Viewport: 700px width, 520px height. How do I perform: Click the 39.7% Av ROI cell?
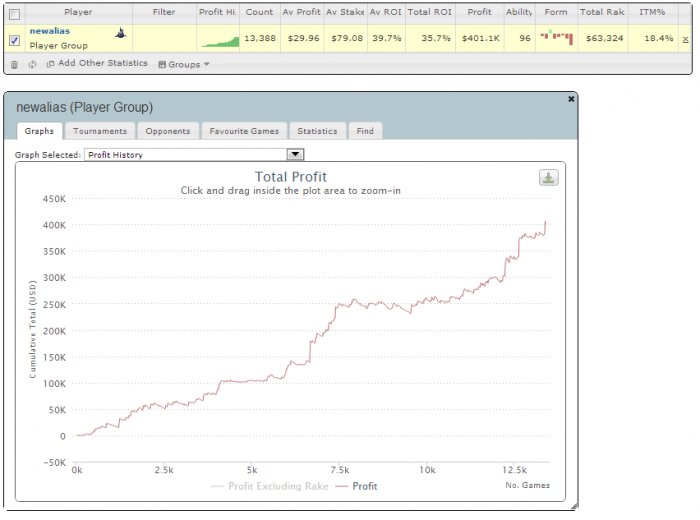click(x=387, y=38)
